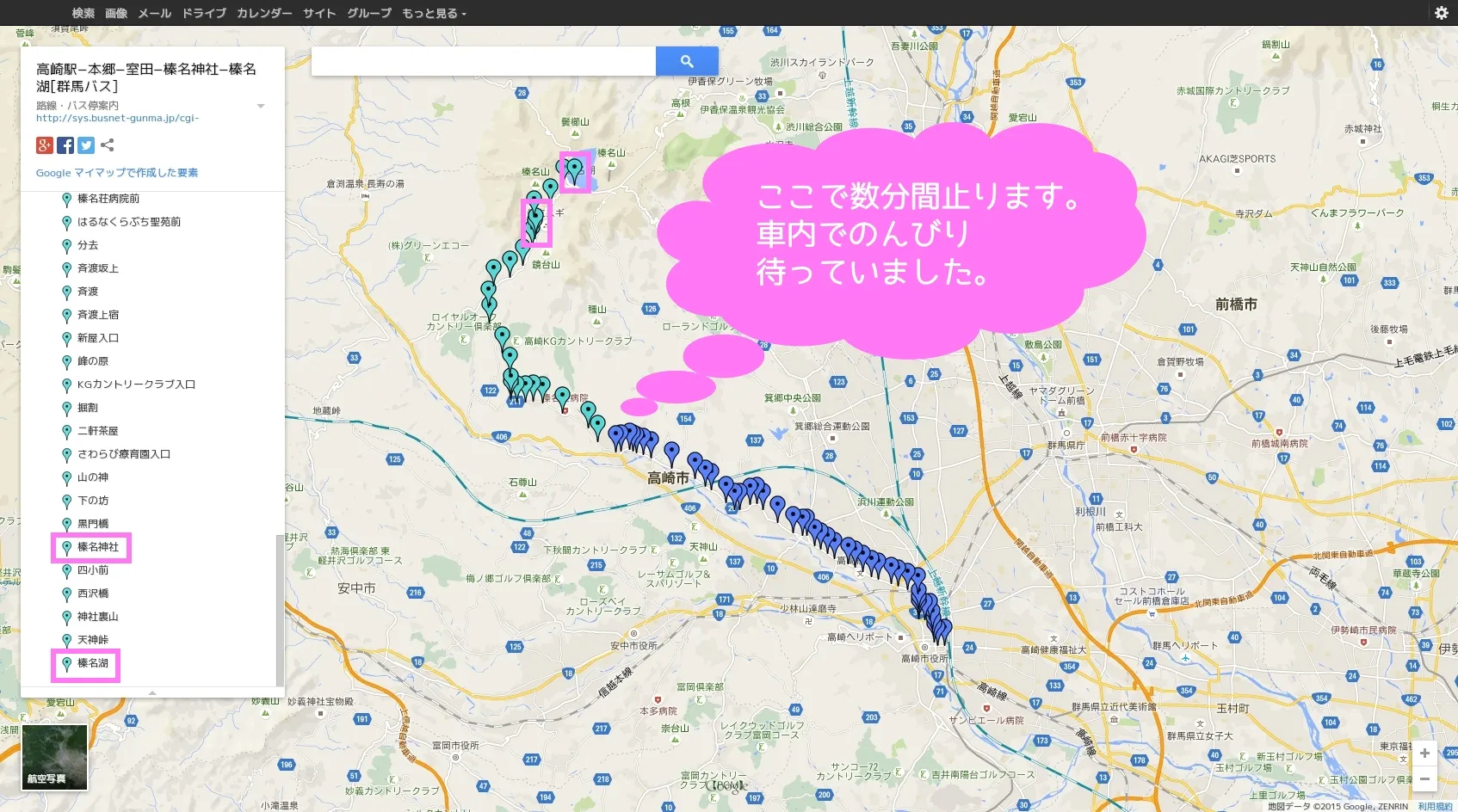
Task: Click marker icon beside 斉渡坂上
Action: (66, 269)
